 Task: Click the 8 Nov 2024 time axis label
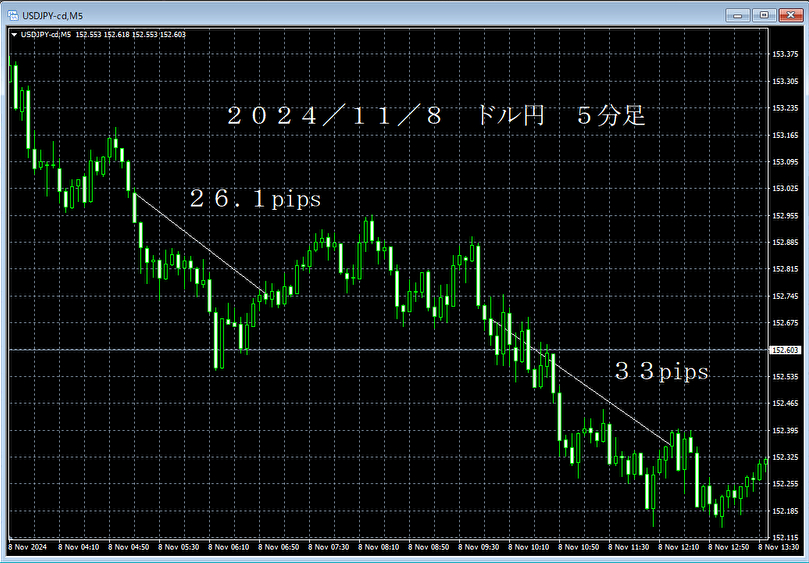[x=27, y=547]
